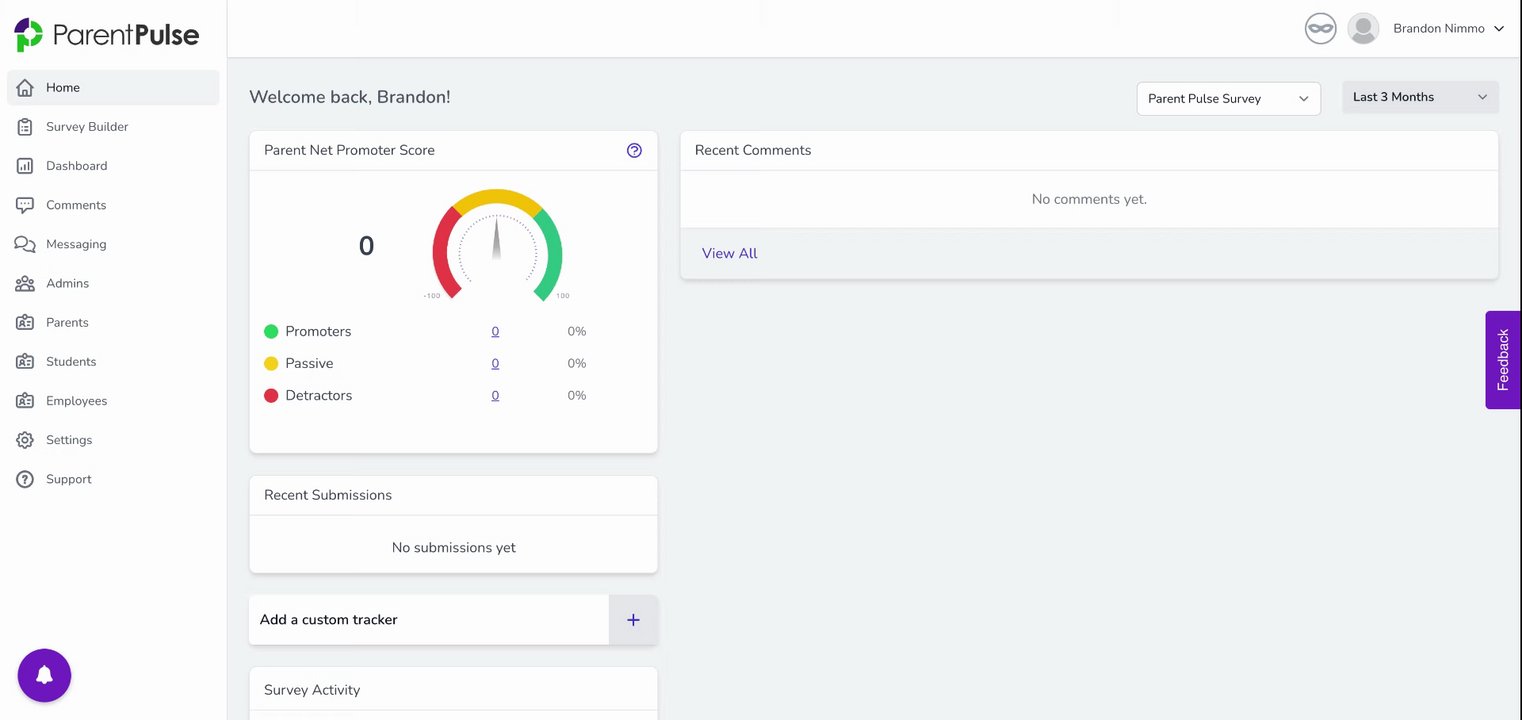The width and height of the screenshot is (1522, 720).
Task: Go to the Dashboard menu item
Action: [x=76, y=166]
